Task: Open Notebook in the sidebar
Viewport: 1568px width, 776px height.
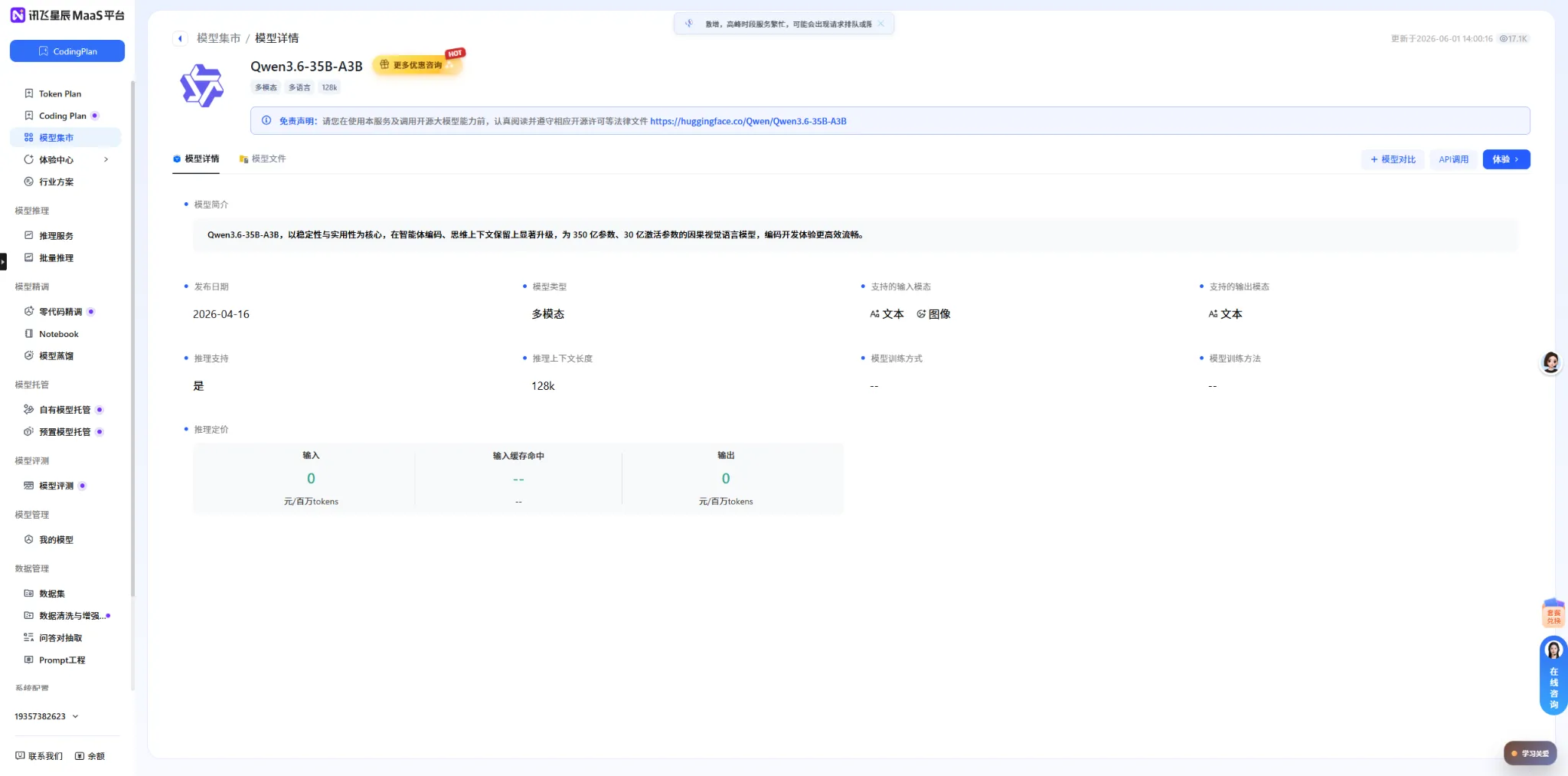Action: 59,334
